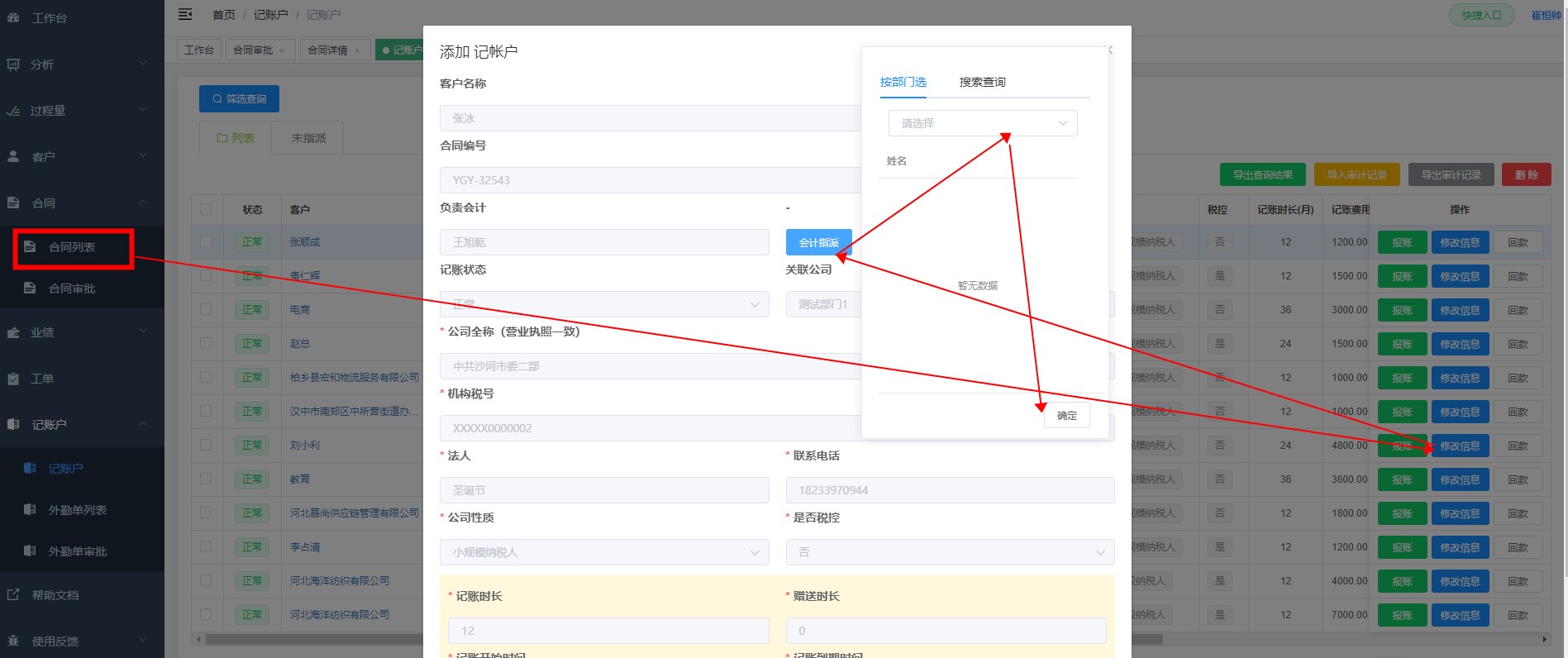Check the row checkbox for 赵总
The height and width of the screenshot is (658, 1568).
click(206, 343)
